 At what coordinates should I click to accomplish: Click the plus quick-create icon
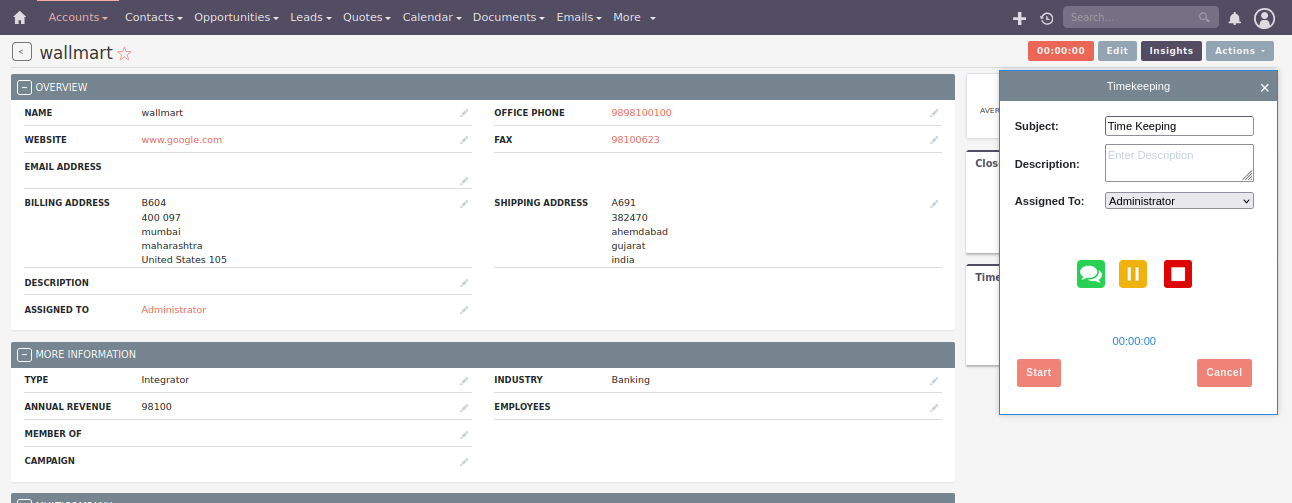(1019, 18)
